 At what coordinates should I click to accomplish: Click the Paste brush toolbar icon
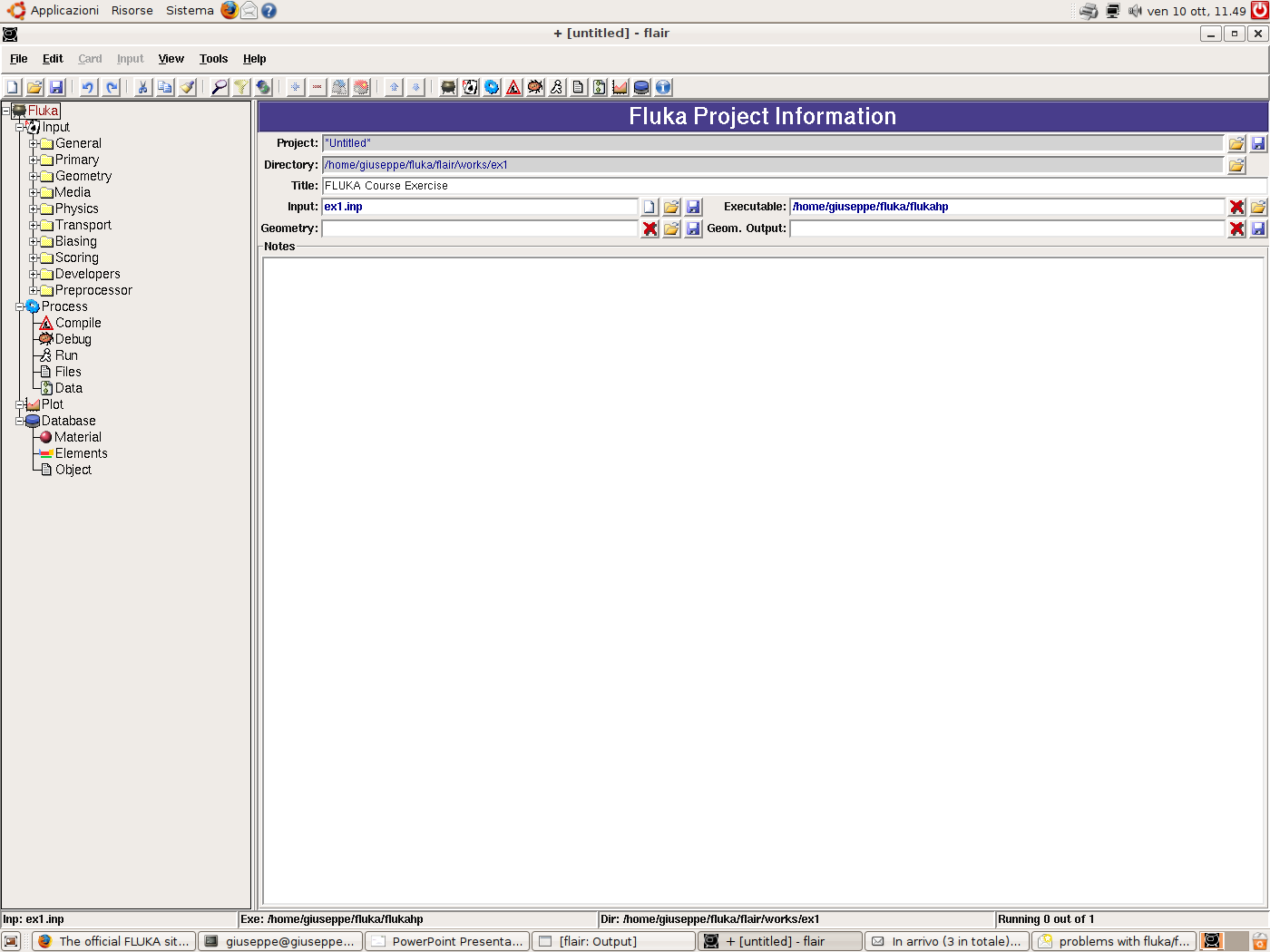(187, 87)
